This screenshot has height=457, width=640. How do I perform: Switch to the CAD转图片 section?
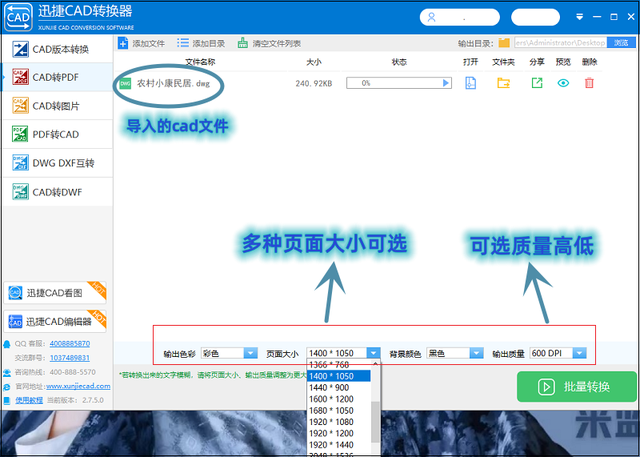[x=57, y=106]
